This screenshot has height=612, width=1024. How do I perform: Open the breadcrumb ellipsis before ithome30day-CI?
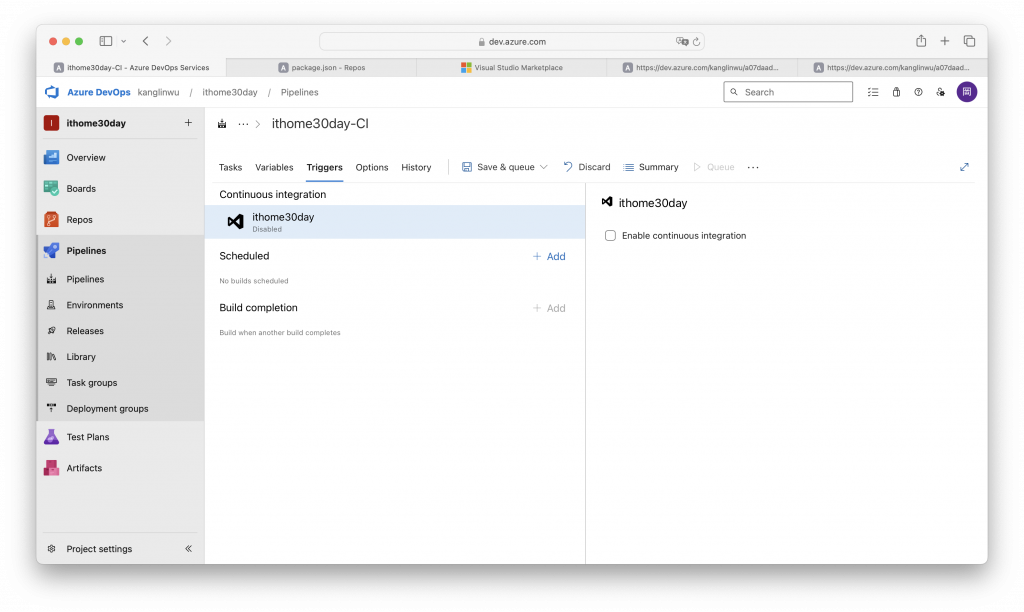point(243,124)
